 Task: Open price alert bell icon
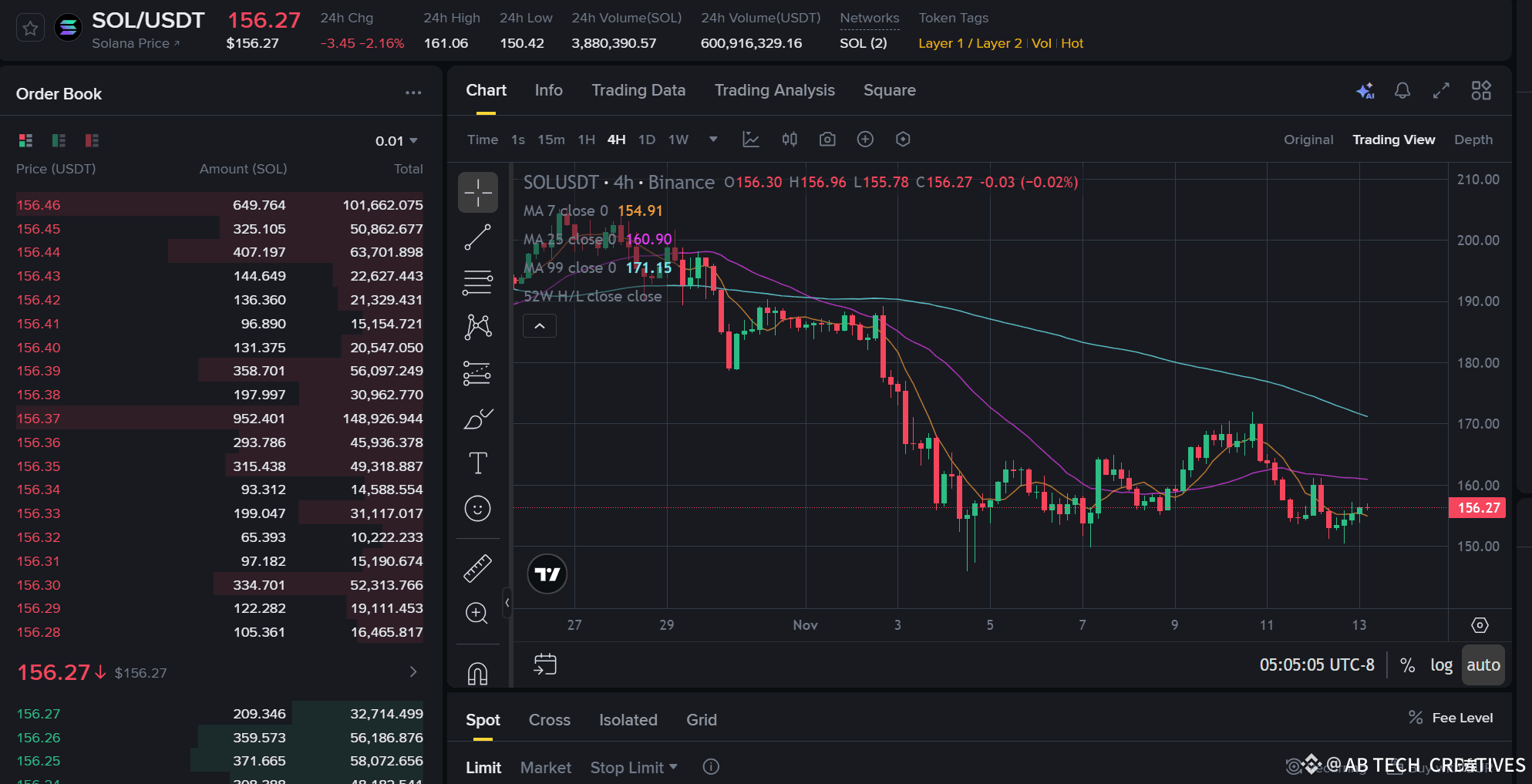(x=1402, y=91)
